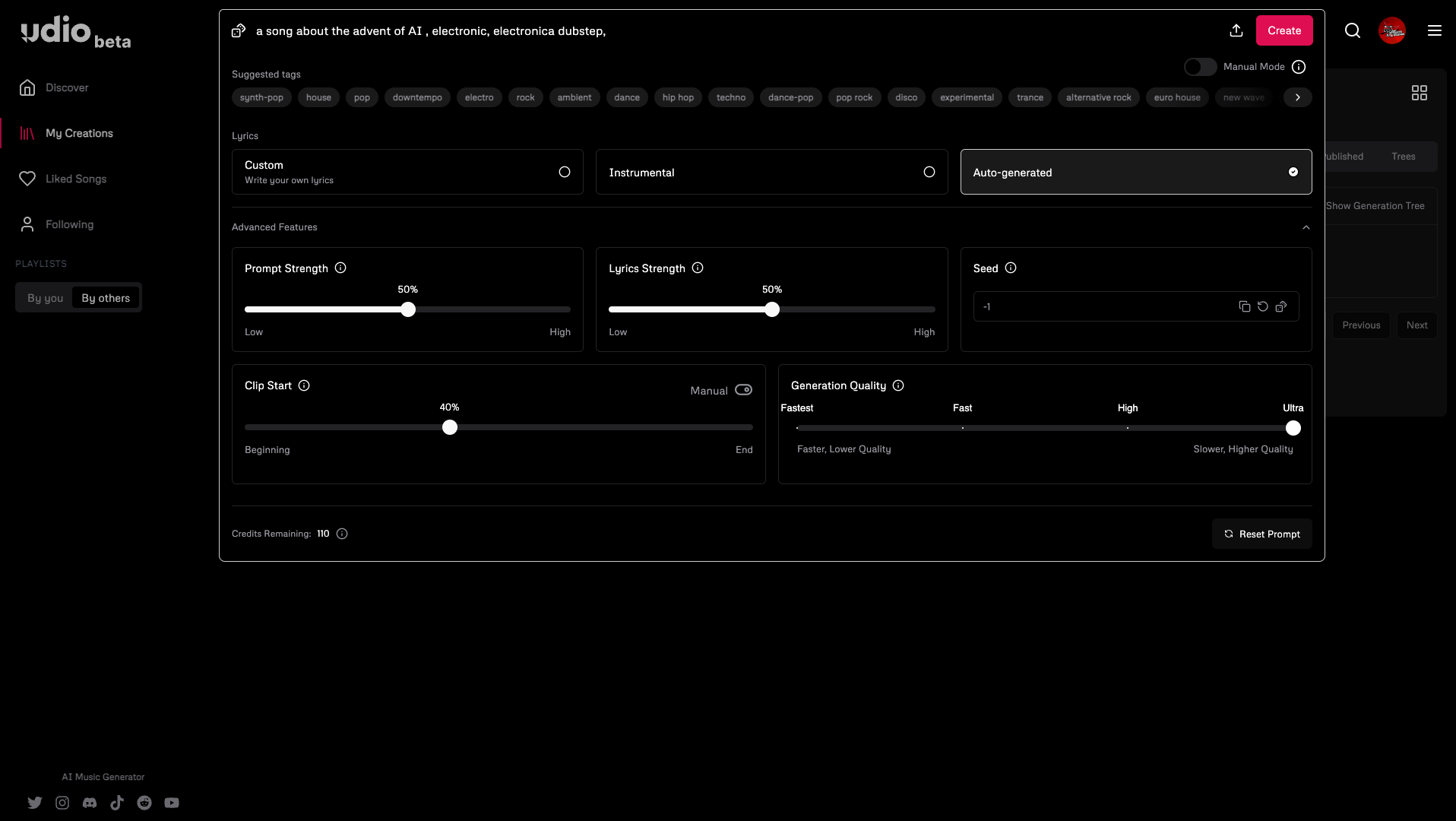Click the dice randomize prompt icon
This screenshot has height=821, width=1456.
(x=239, y=30)
